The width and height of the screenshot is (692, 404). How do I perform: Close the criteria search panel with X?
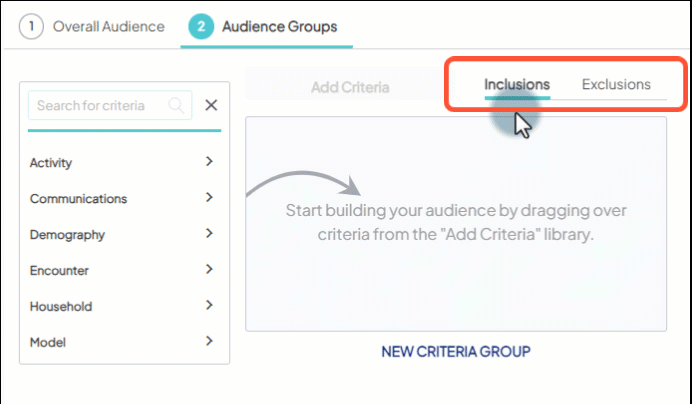pyautogui.click(x=211, y=105)
